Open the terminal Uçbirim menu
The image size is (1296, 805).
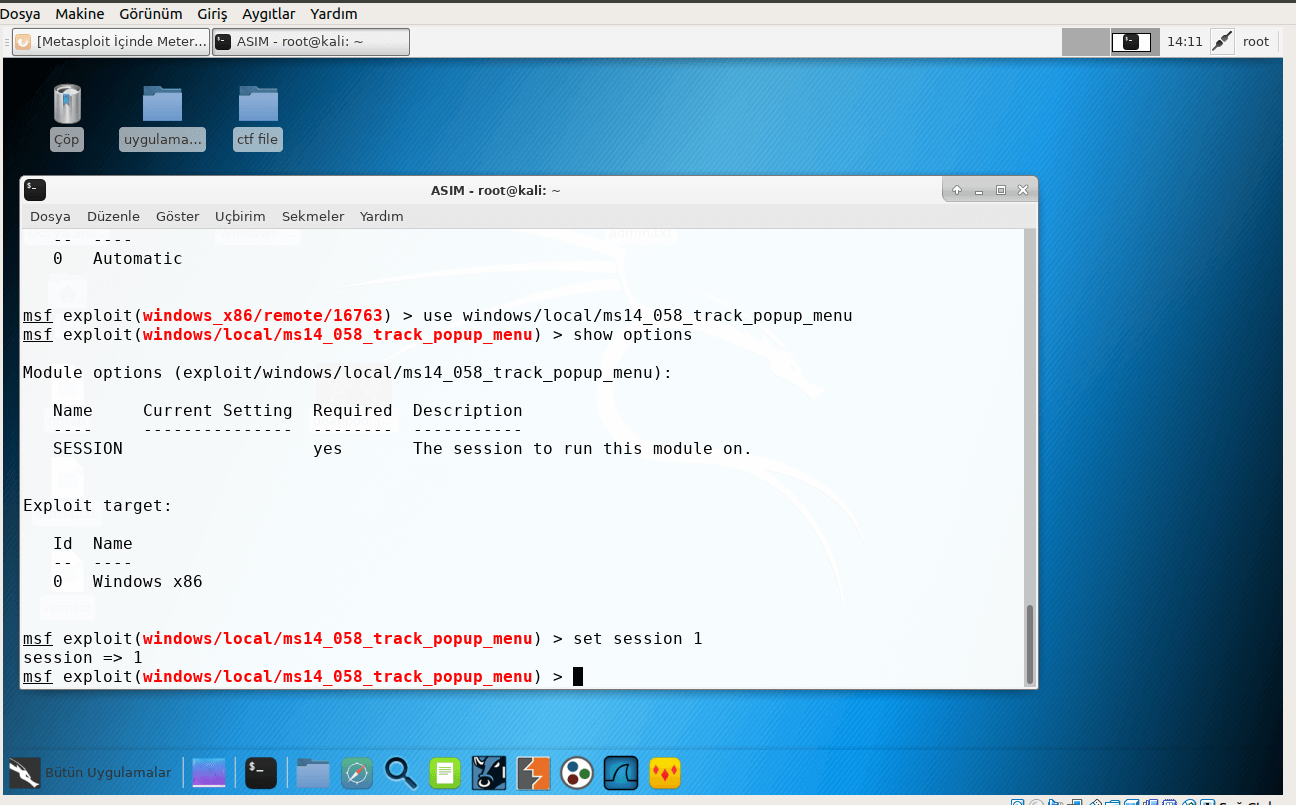(240, 216)
